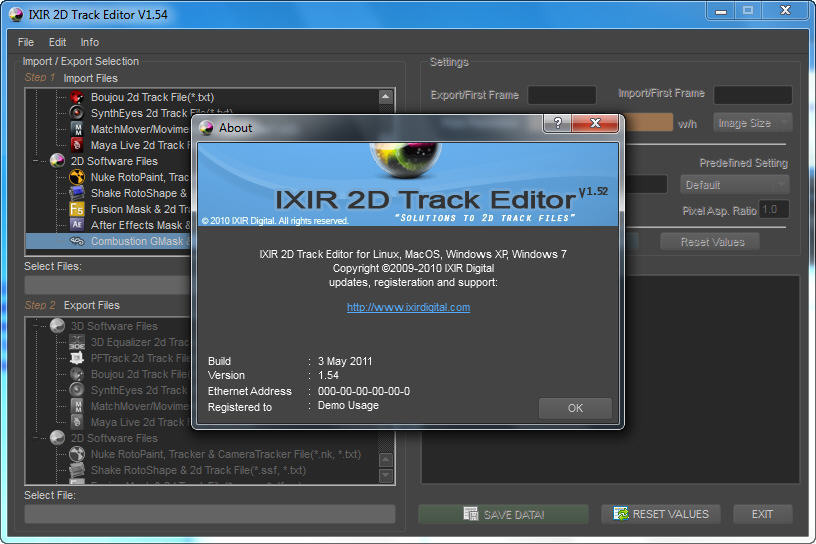Collapse the 3D Software Files export group
This screenshot has width=816, height=544.
point(36,326)
